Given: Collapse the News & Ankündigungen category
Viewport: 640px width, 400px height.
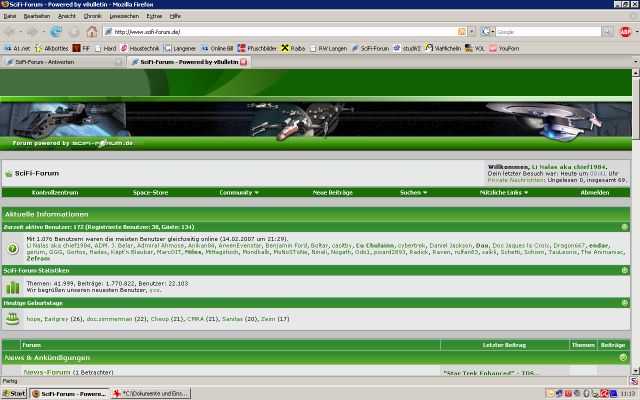Looking at the screenshot, I should click(623, 357).
